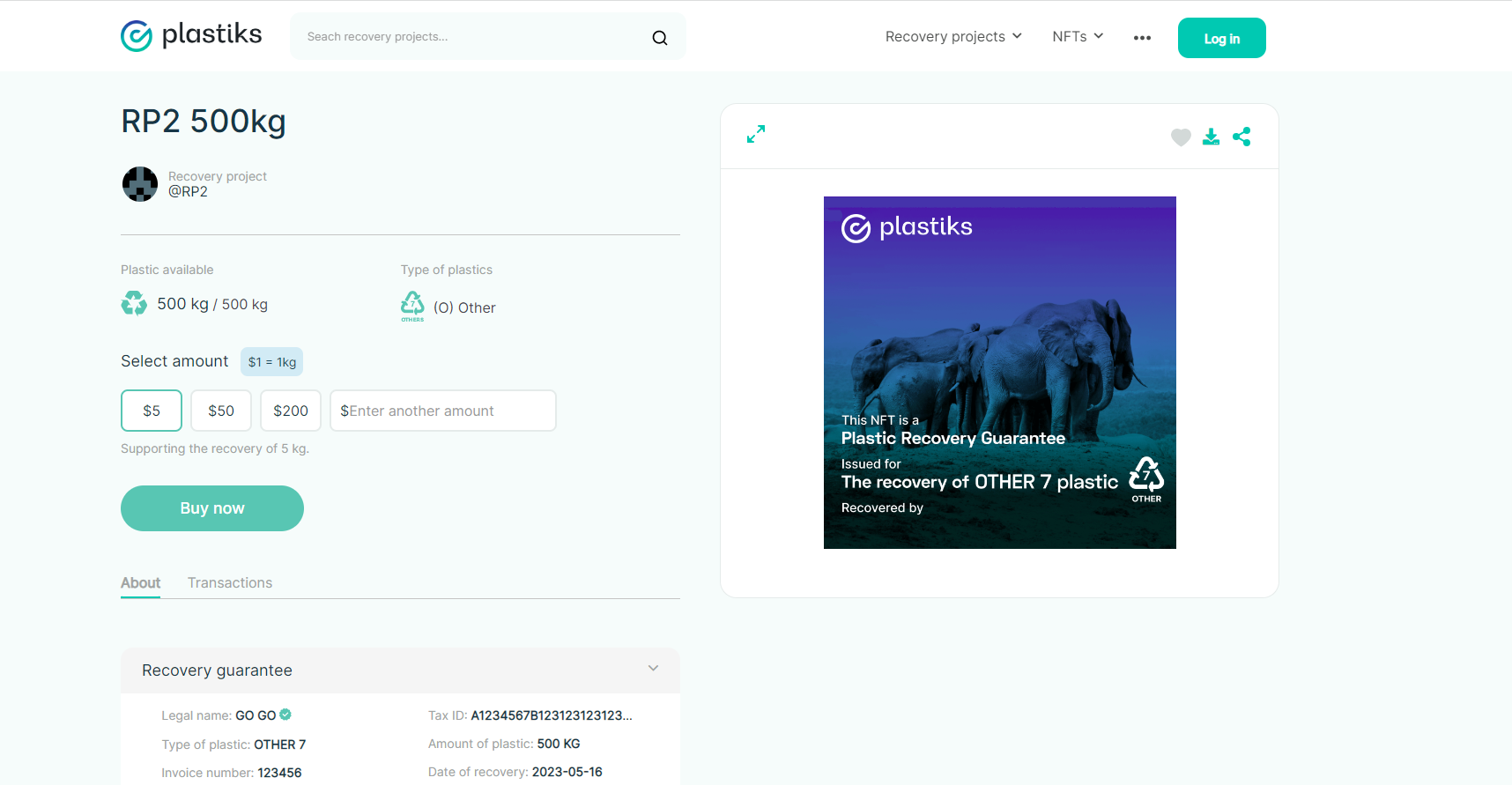The image size is (1512, 785).
Task: Click the Invoice number 123456
Action: coord(279,773)
